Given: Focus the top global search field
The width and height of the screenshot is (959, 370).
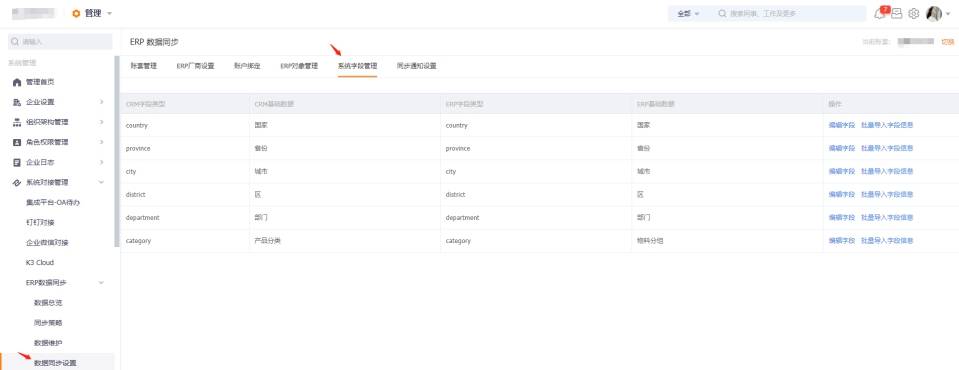Looking at the screenshot, I should [789, 13].
